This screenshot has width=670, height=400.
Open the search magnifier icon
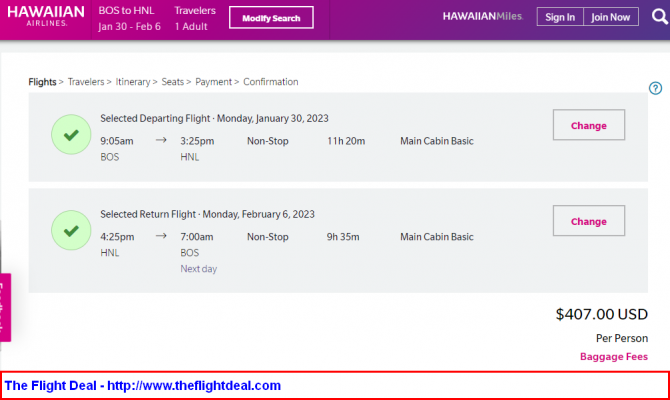click(660, 17)
